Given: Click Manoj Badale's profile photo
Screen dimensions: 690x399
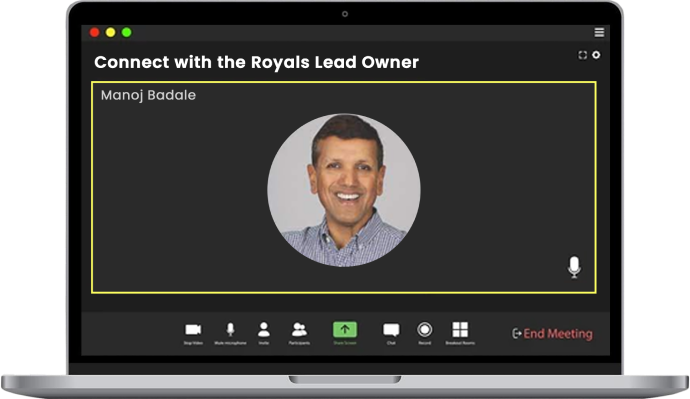Looking at the screenshot, I should tap(344, 190).
